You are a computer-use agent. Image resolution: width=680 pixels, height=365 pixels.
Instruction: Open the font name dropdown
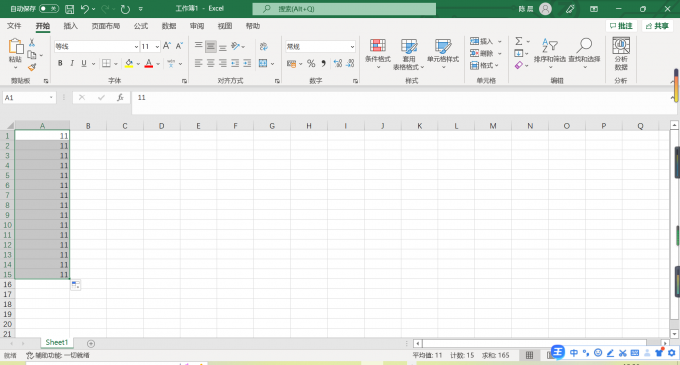coord(136,46)
